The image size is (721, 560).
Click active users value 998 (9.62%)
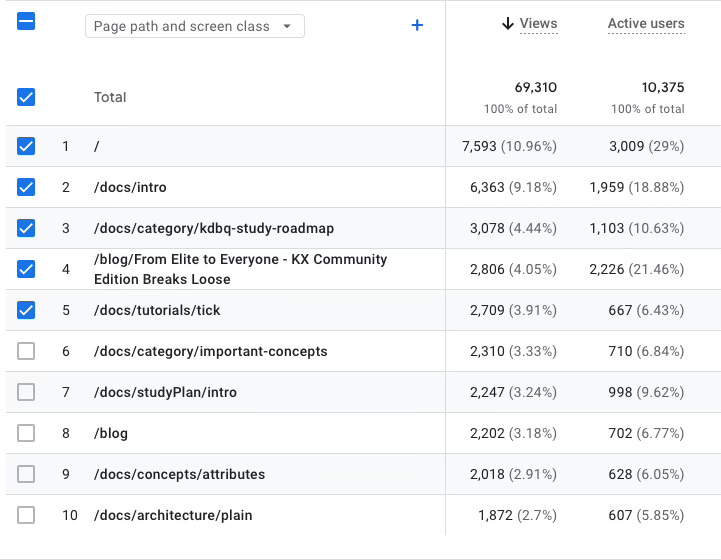pyautogui.click(x=647, y=392)
